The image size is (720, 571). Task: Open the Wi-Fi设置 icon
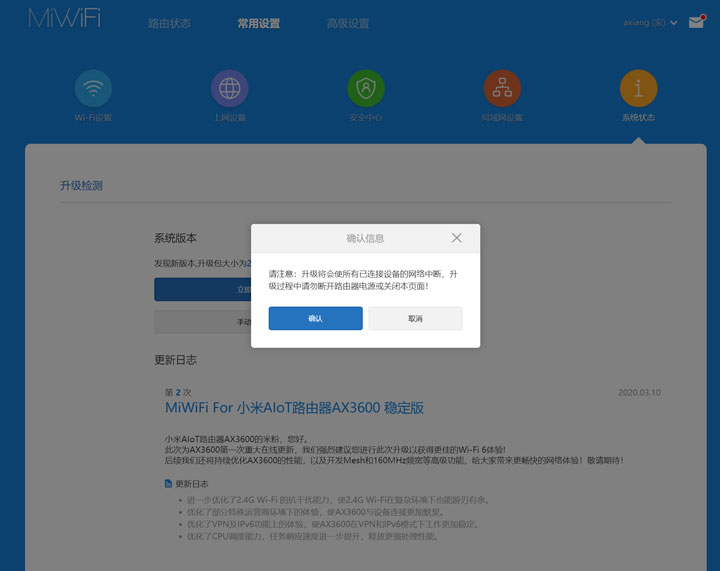[x=93, y=88]
